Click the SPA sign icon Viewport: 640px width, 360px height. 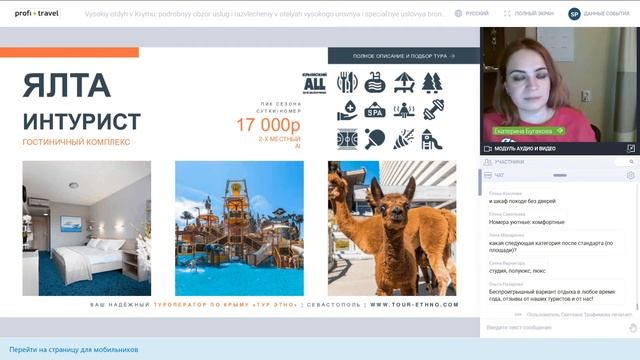[375, 110]
